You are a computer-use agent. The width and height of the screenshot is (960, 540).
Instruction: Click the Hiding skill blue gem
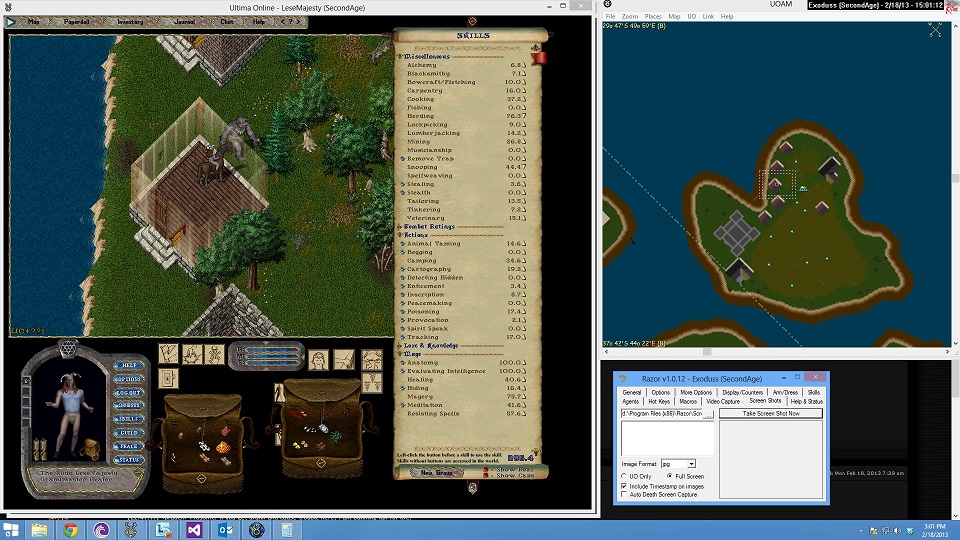(403, 388)
